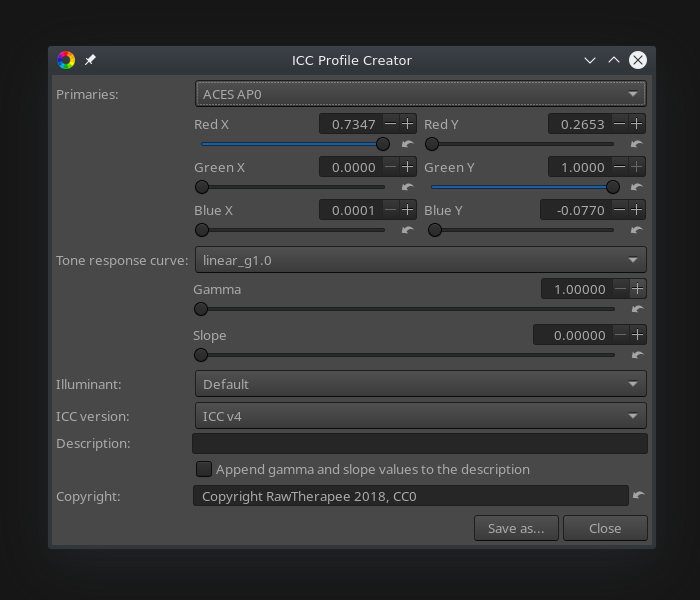Increase the Red X value with plus
The width and height of the screenshot is (700, 600).
[408, 124]
